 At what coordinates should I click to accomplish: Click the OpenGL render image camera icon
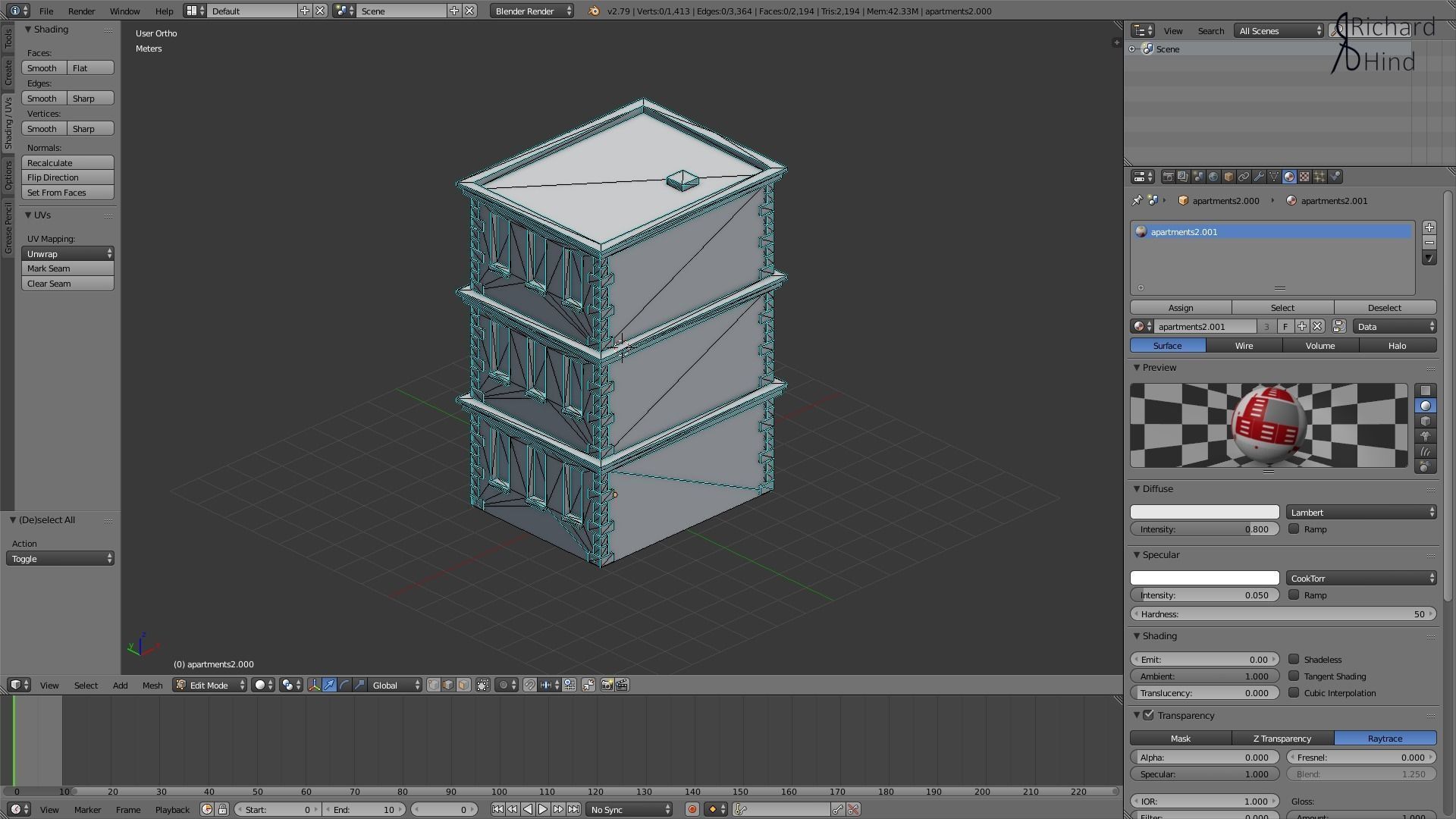(x=607, y=685)
